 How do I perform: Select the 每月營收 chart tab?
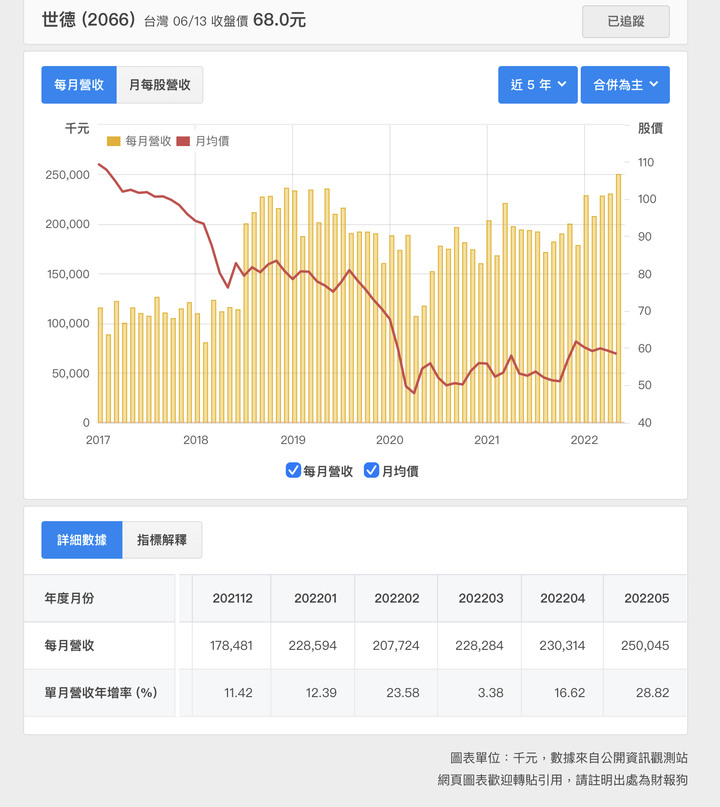pyautogui.click(x=79, y=85)
